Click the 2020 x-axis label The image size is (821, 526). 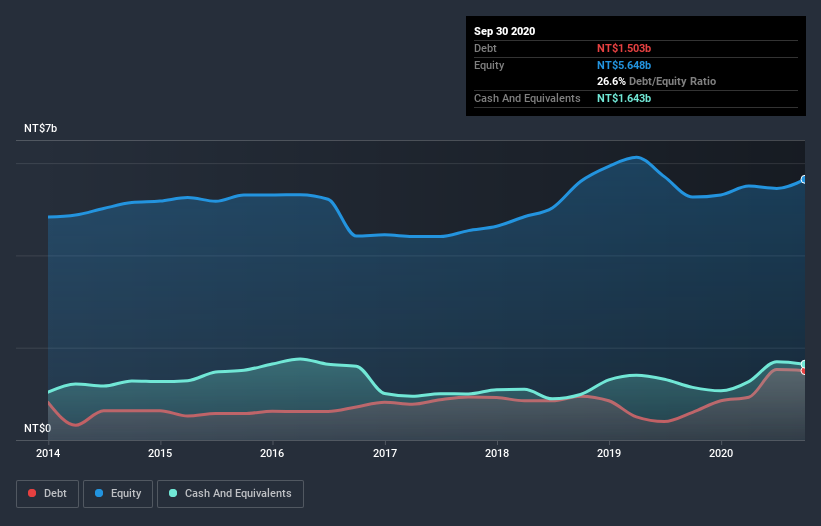click(721, 453)
